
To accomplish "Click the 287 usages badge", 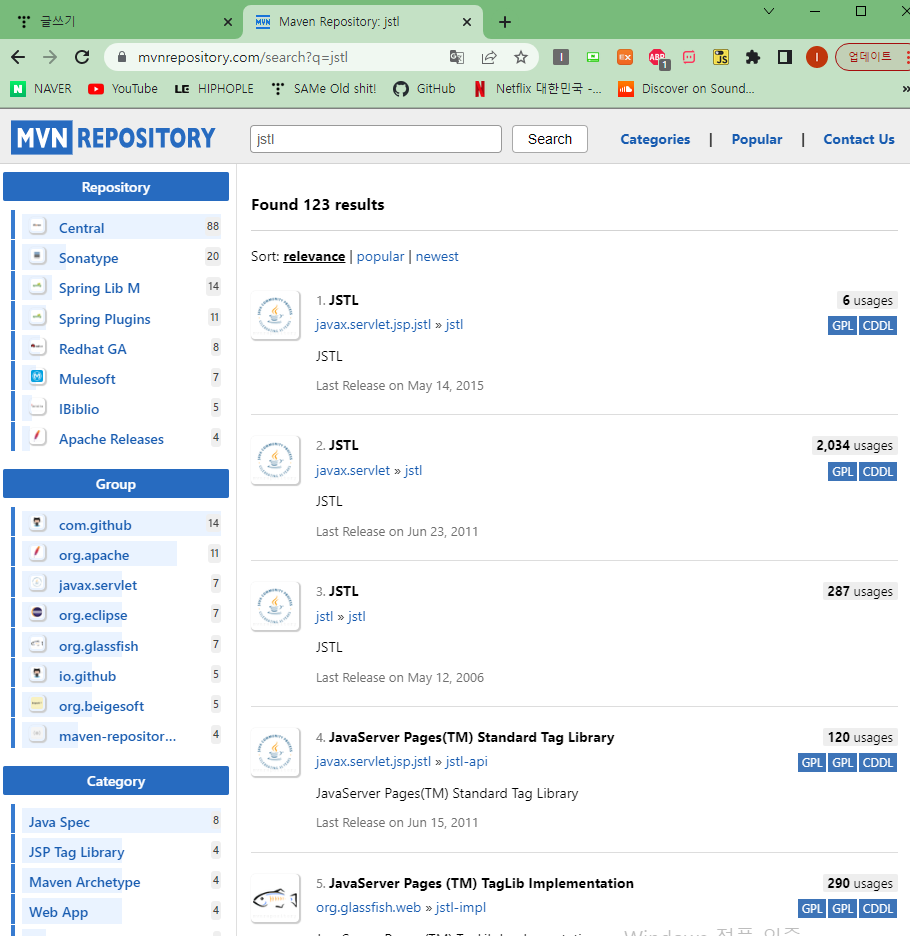I will click(860, 591).
